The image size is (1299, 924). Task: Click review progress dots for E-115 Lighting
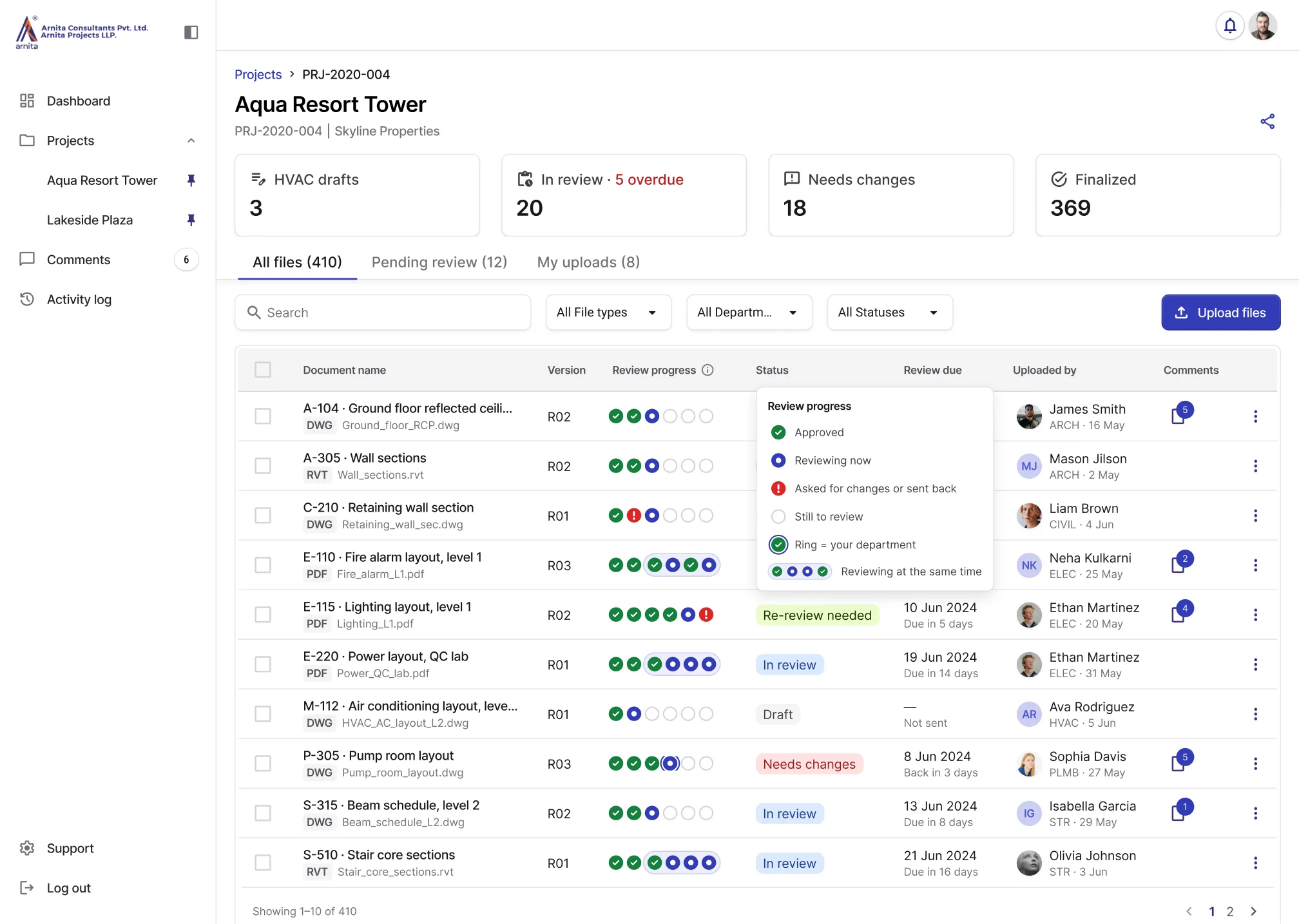660,615
